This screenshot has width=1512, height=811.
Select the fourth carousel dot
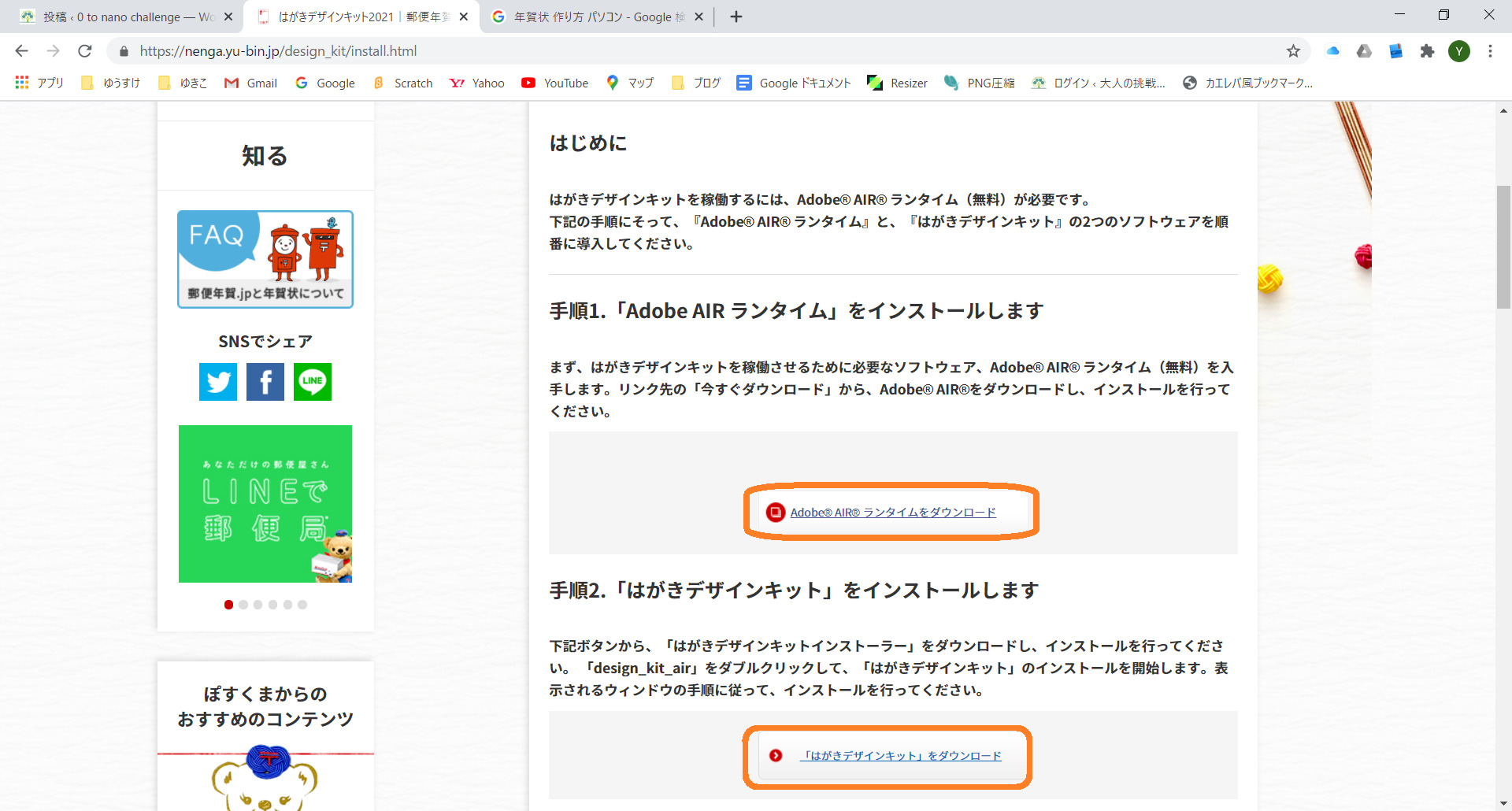coord(272,605)
